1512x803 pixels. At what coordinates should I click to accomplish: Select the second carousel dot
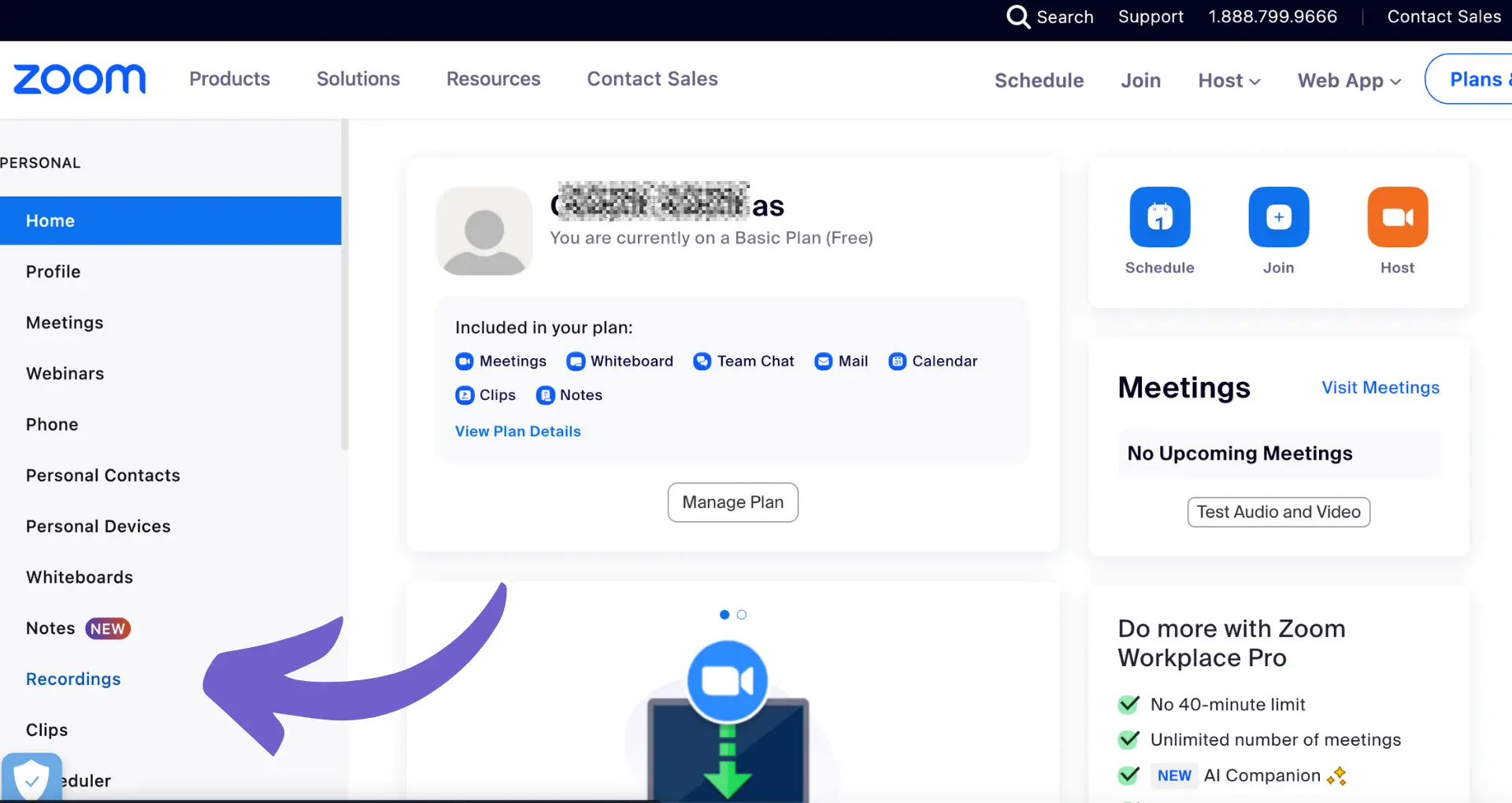click(x=741, y=615)
